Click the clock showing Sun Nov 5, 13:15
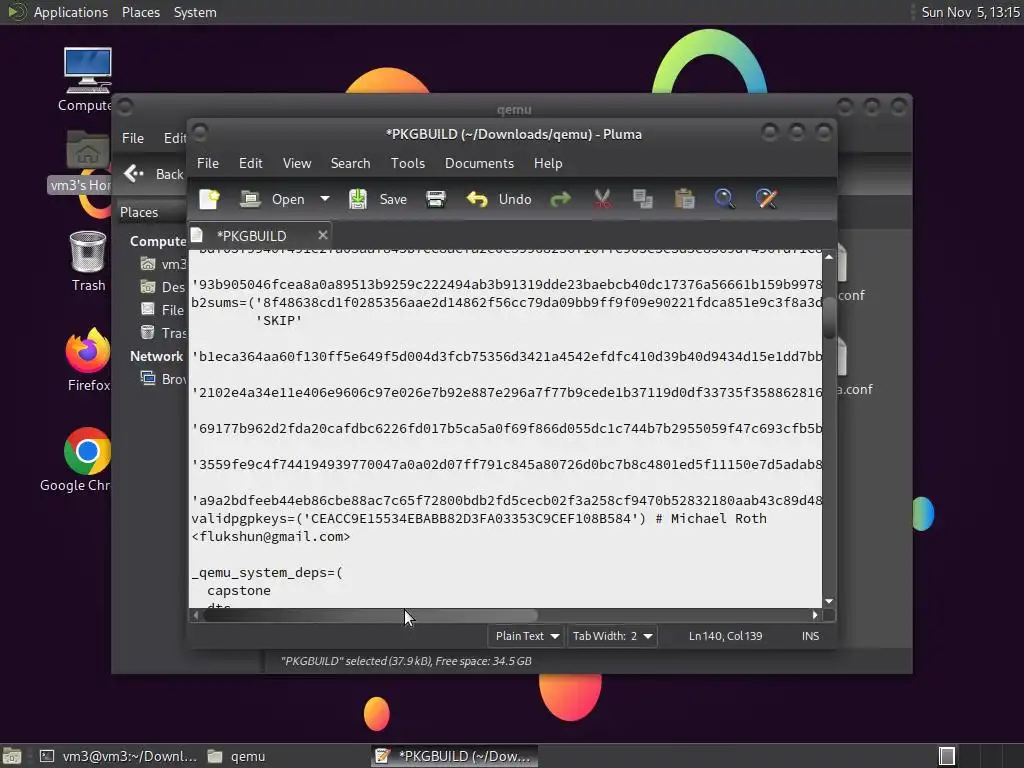This screenshot has height=768, width=1024. tap(970, 12)
